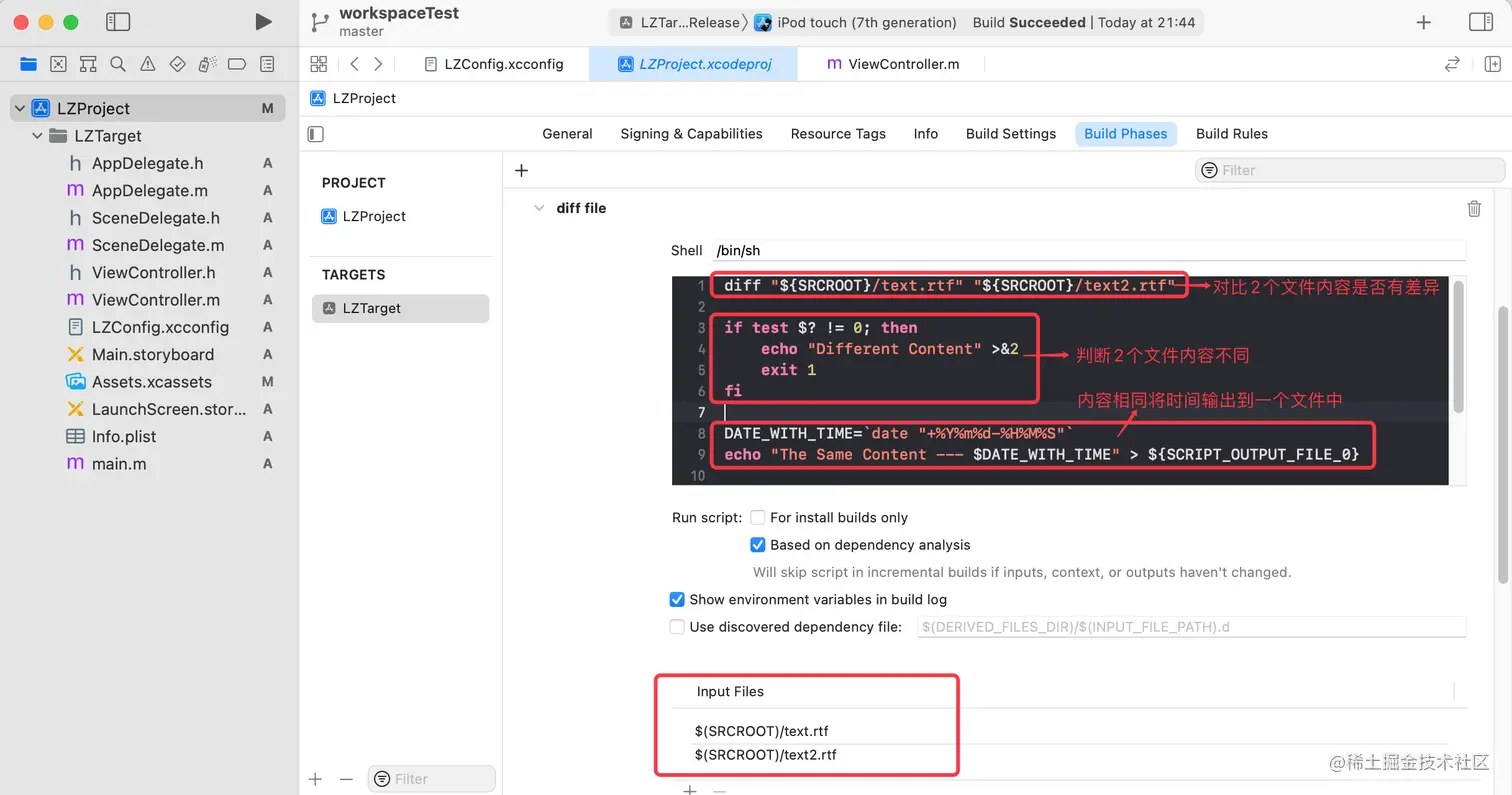The width and height of the screenshot is (1512, 795).
Task: Uncheck Based on dependency analysis
Action: (x=758, y=545)
